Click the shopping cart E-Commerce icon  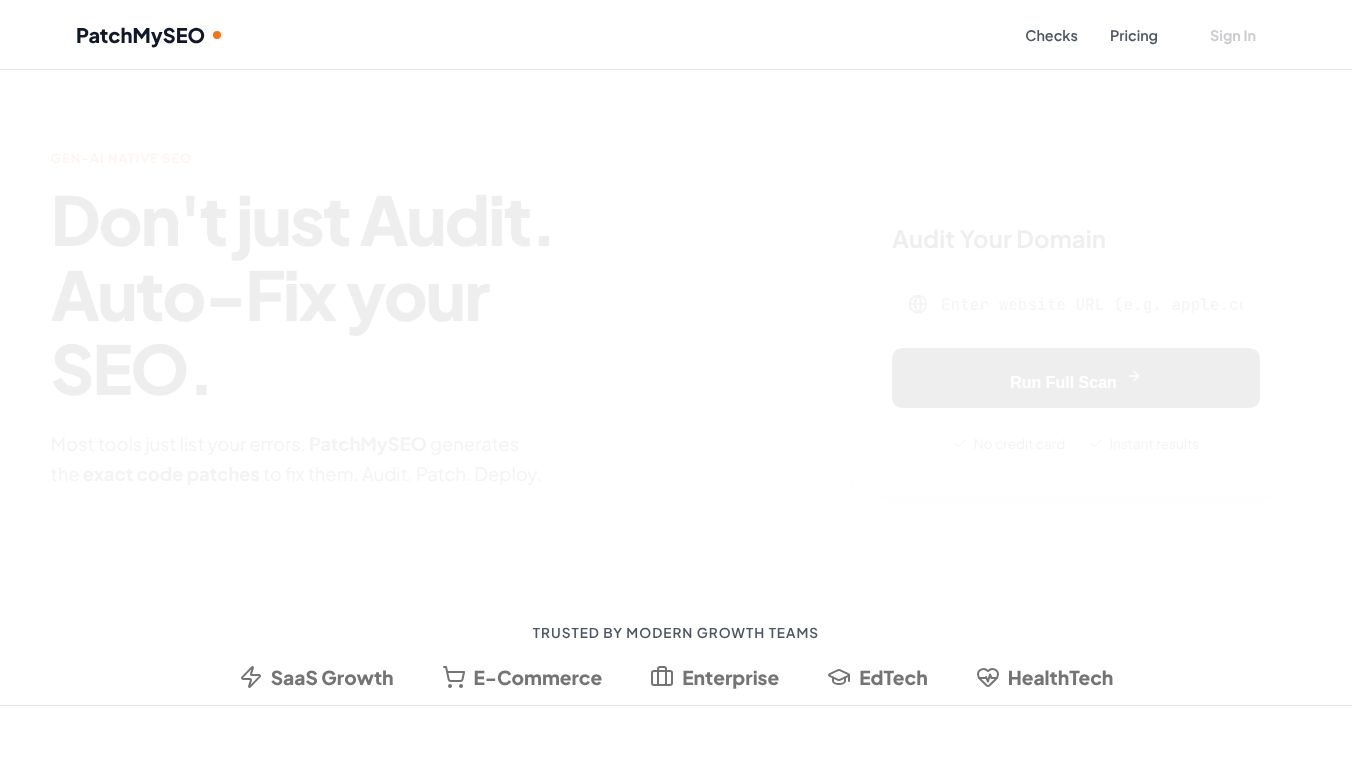coord(454,677)
